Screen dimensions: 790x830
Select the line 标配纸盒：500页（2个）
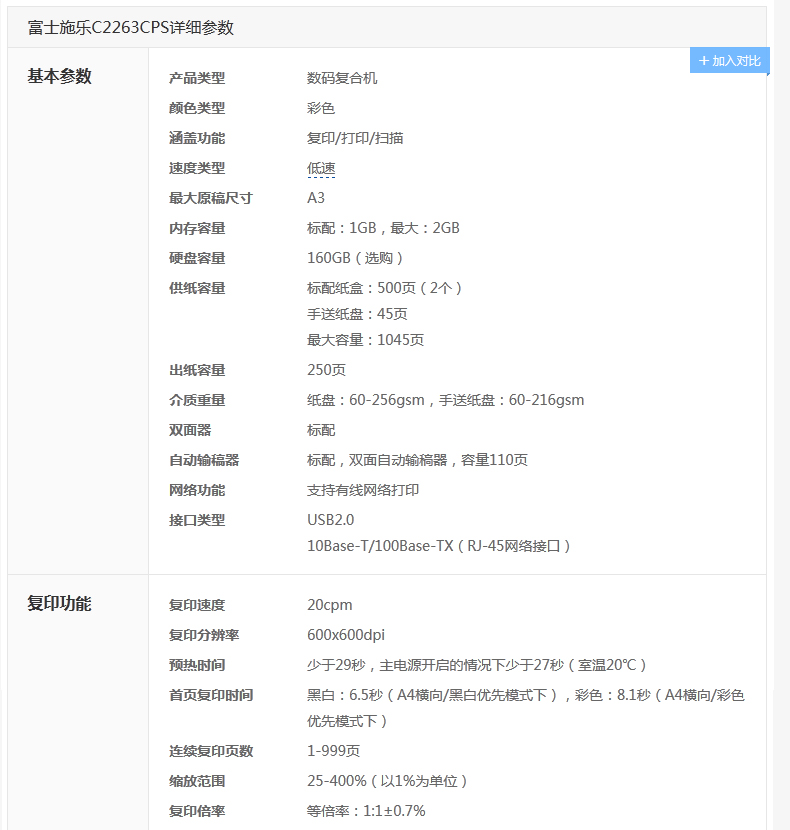(x=384, y=288)
